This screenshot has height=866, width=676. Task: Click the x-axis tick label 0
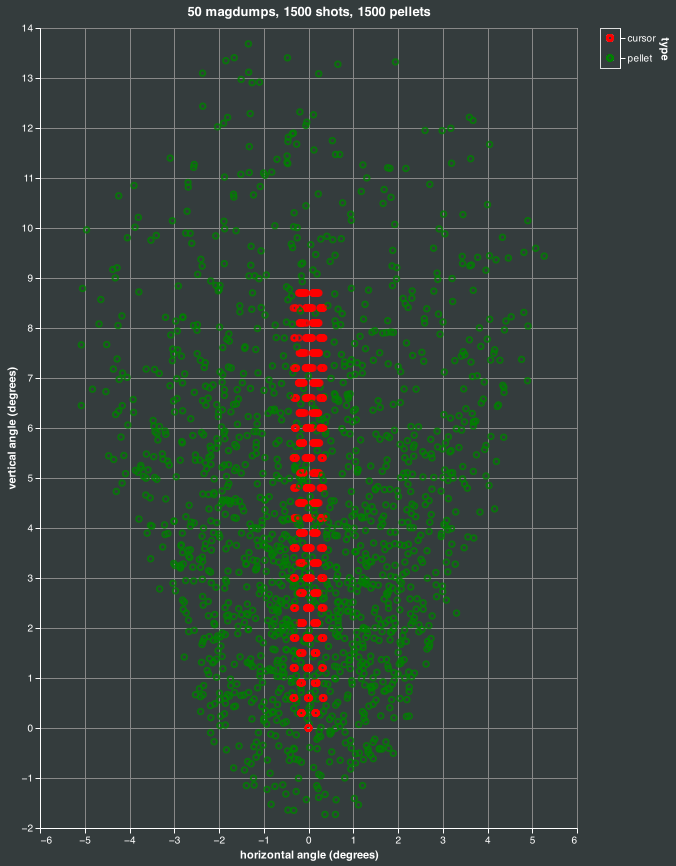click(x=309, y=840)
